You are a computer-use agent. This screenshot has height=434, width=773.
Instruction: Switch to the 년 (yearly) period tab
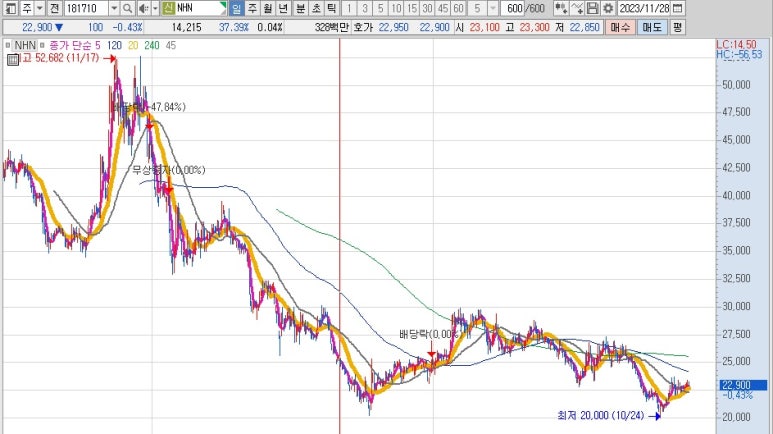(x=283, y=8)
